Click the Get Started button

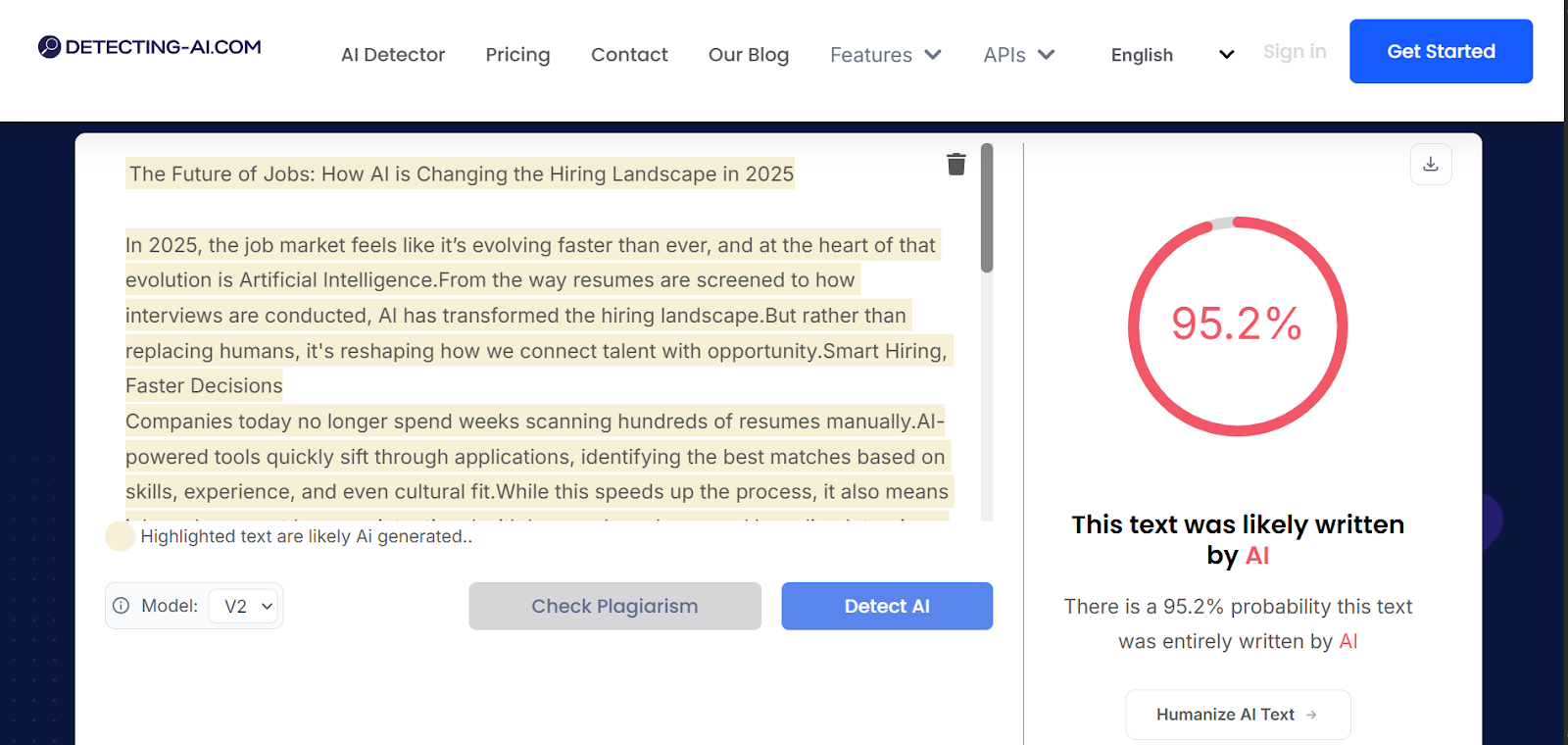(x=1440, y=51)
